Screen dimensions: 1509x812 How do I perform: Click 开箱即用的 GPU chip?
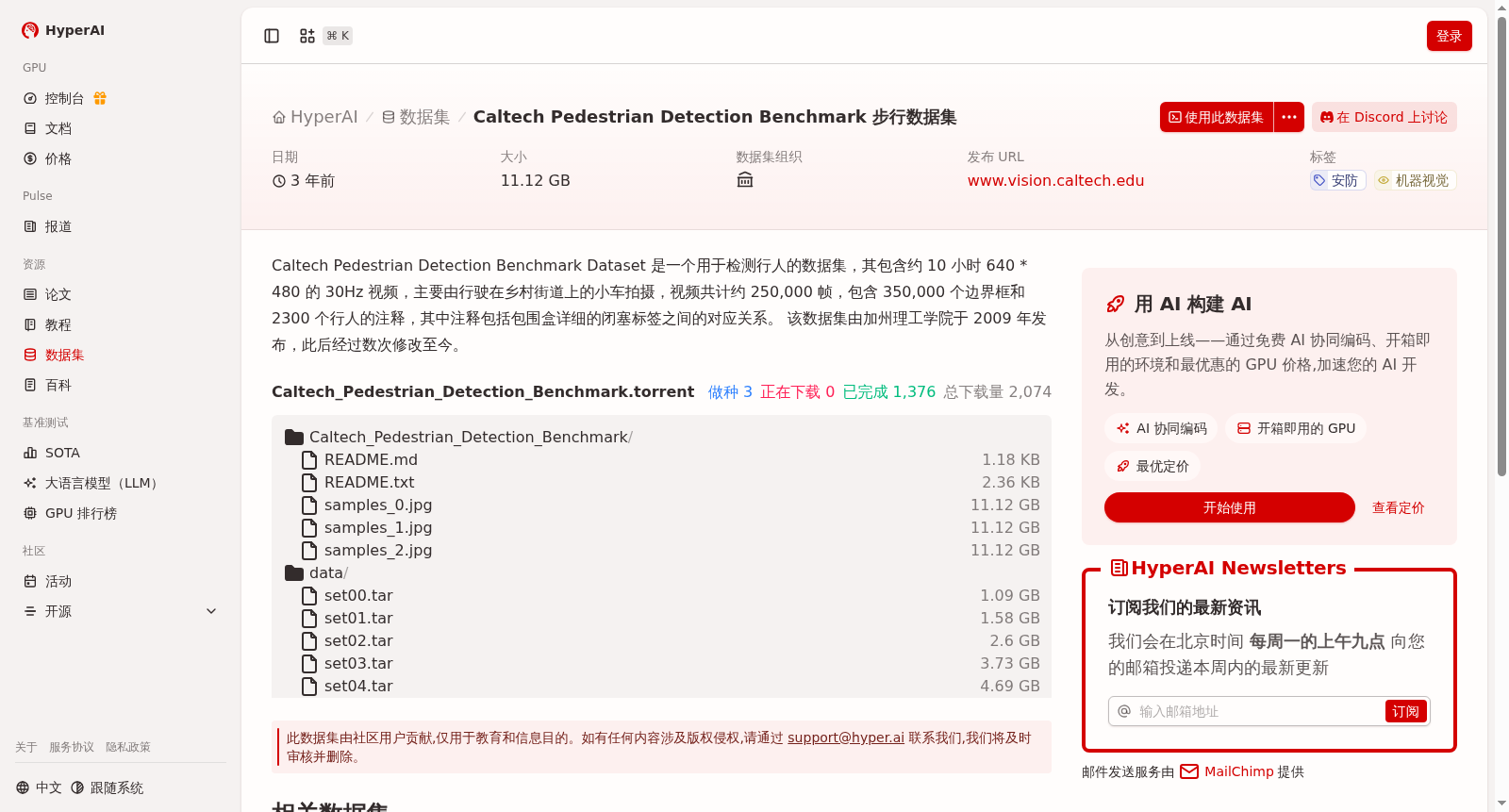click(1296, 428)
